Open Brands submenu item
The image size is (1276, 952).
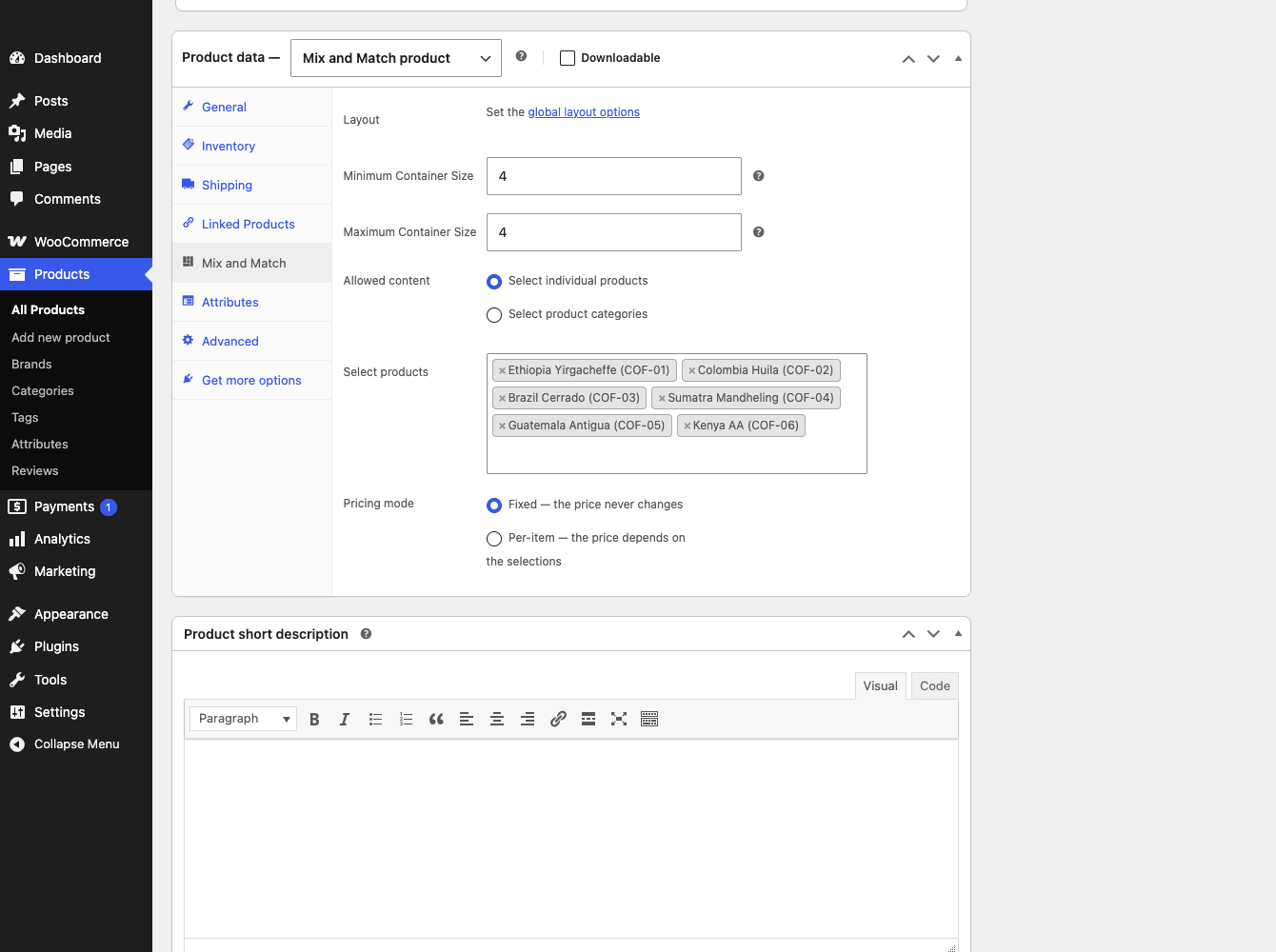[x=32, y=365]
